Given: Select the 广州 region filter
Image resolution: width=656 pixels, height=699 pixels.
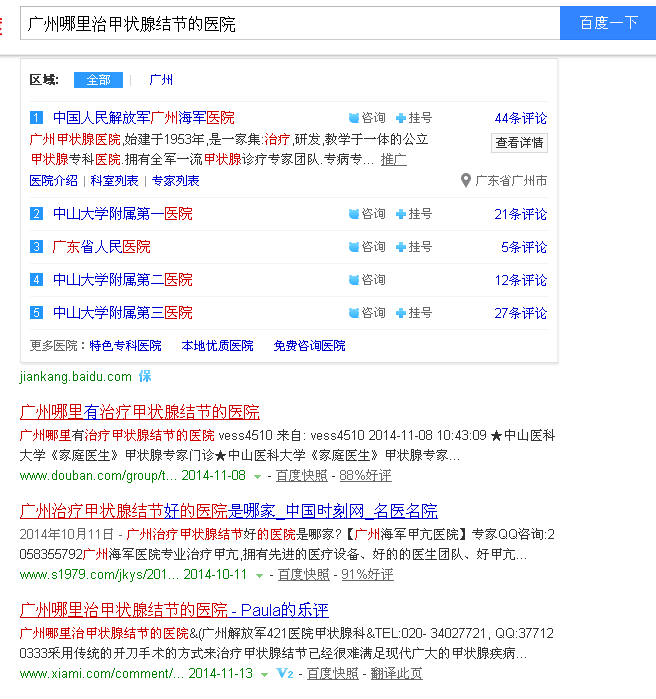Looking at the screenshot, I should [161, 80].
